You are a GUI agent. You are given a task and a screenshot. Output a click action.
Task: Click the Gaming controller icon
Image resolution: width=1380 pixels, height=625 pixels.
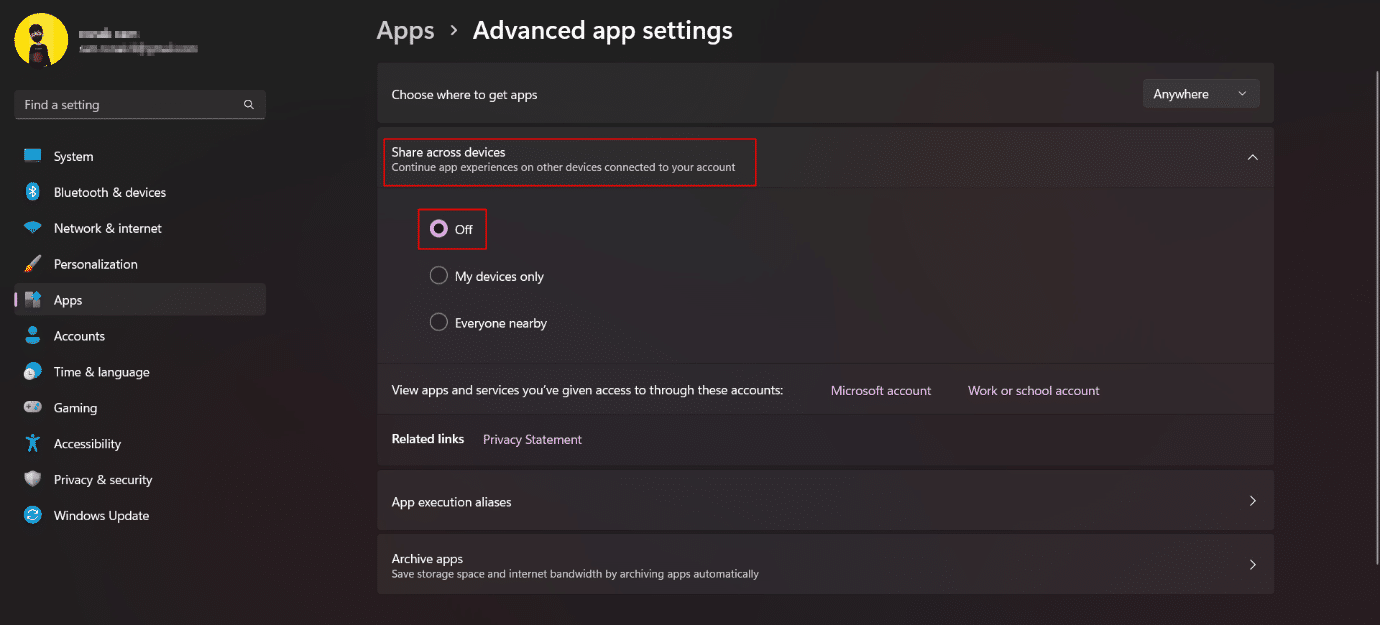[33, 408]
